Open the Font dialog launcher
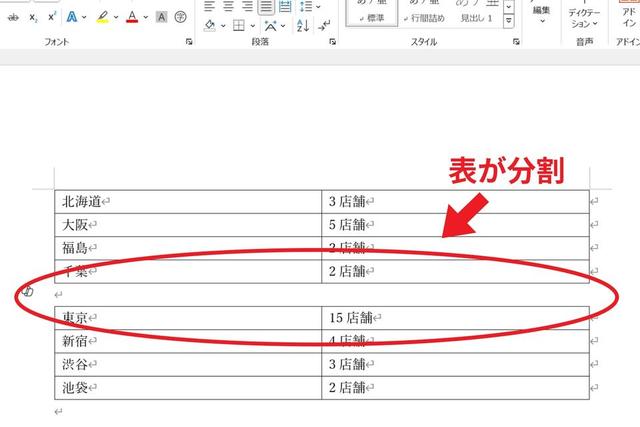This screenshot has height=427, width=640. pyautogui.click(x=189, y=41)
